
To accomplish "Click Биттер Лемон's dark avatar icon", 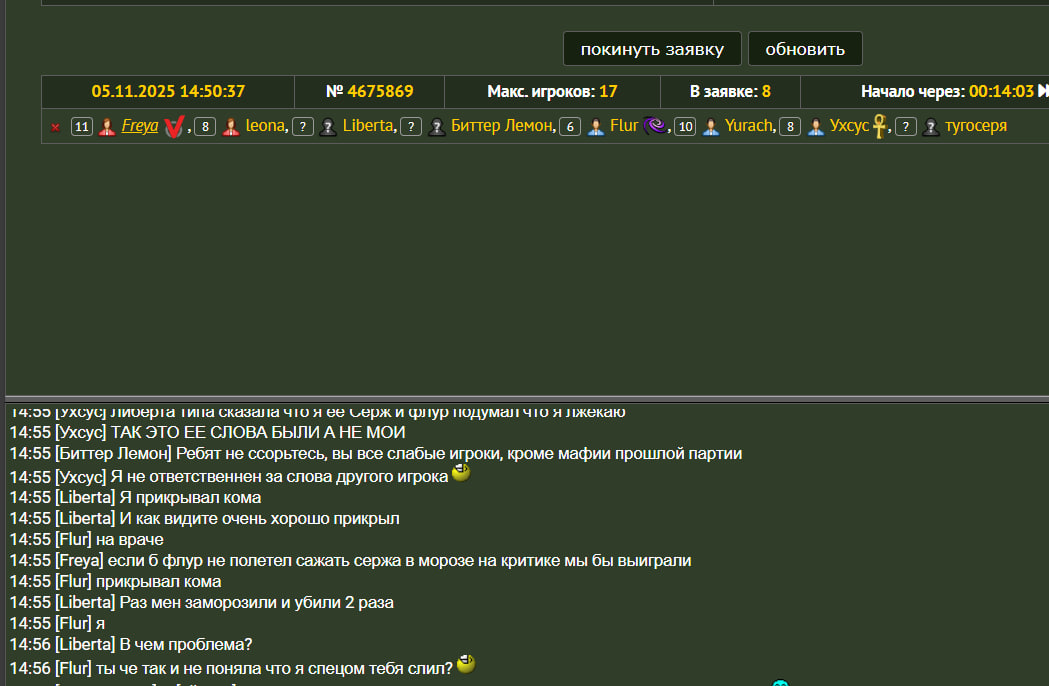I will pos(437,126).
